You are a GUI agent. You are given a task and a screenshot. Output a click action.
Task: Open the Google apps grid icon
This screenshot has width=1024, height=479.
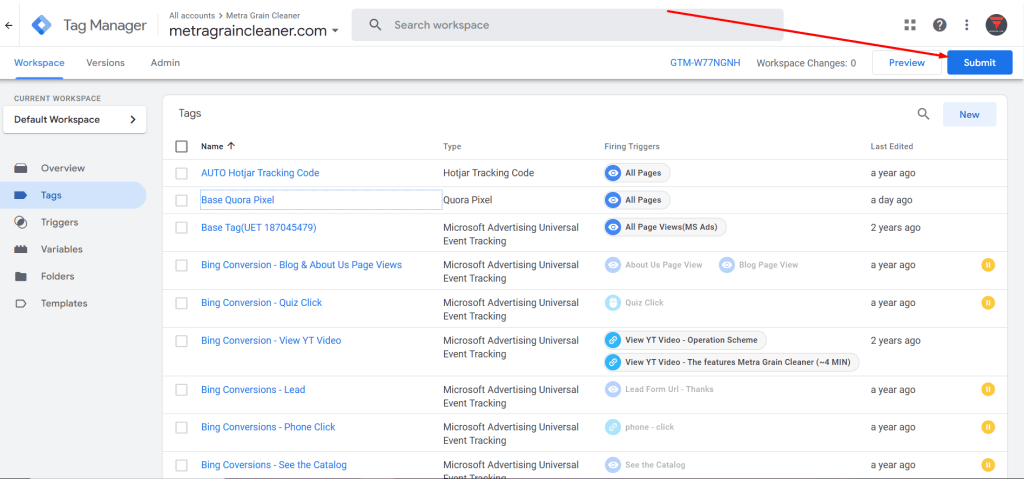coord(909,25)
